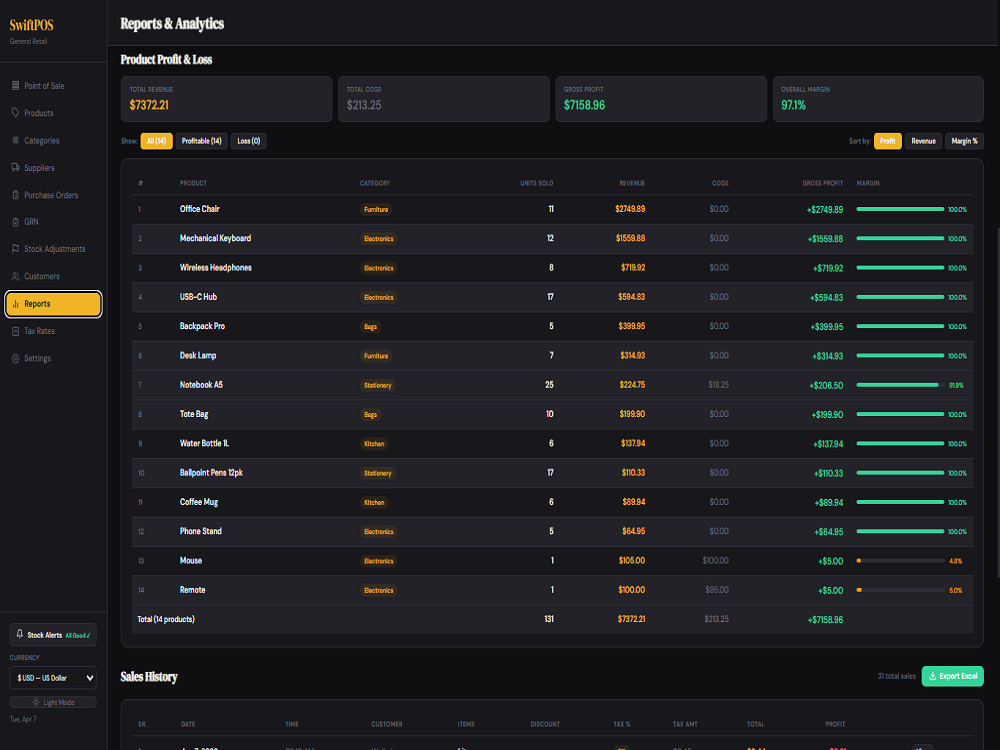The height and width of the screenshot is (750, 1000).
Task: Click Ballpoint Pens 12pk product name
Action: pos(211,473)
